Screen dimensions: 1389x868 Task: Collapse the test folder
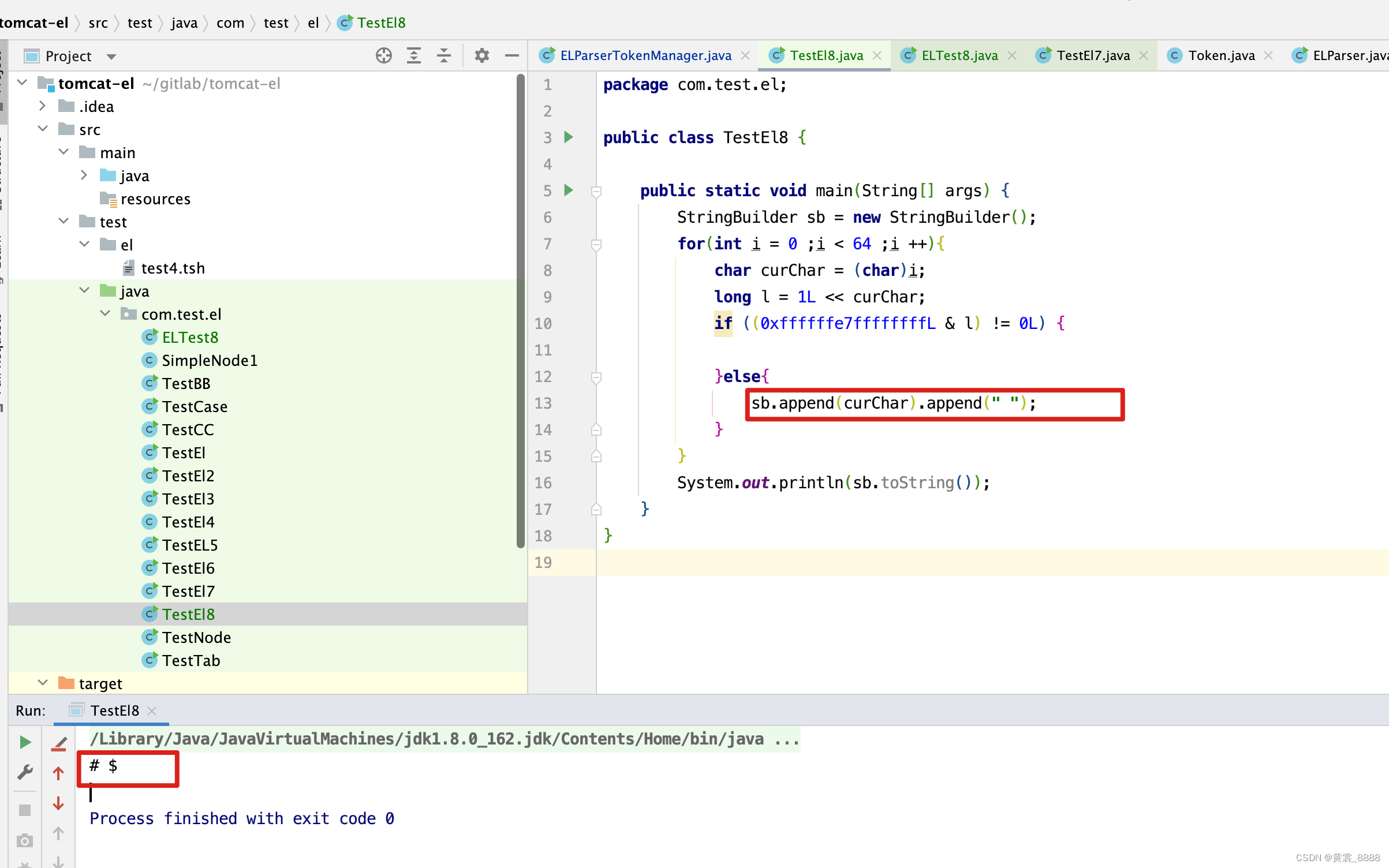coord(64,221)
